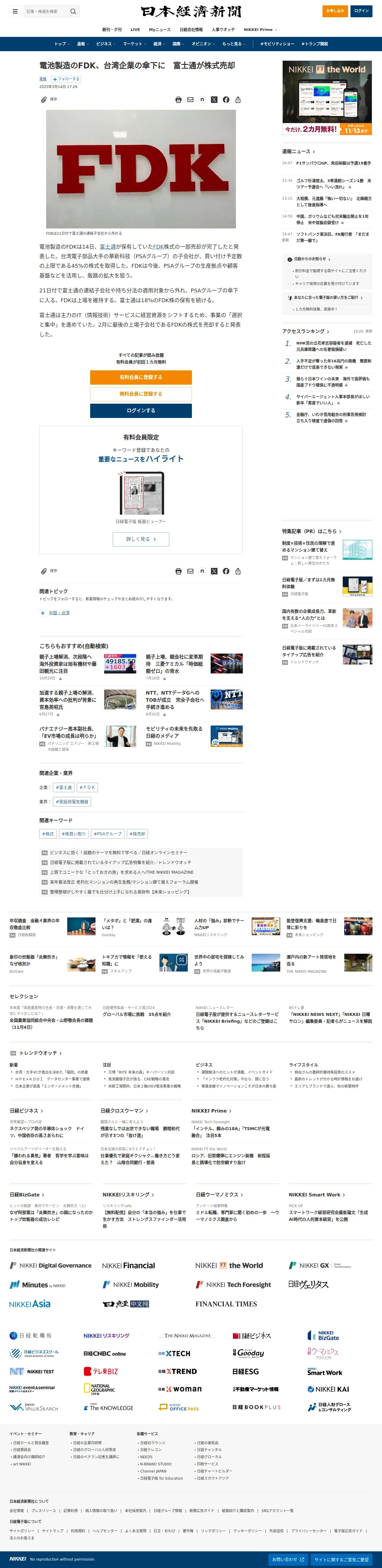Open the 日経転職版 logo link
The height and width of the screenshot is (1568, 382).
click(x=30, y=1335)
